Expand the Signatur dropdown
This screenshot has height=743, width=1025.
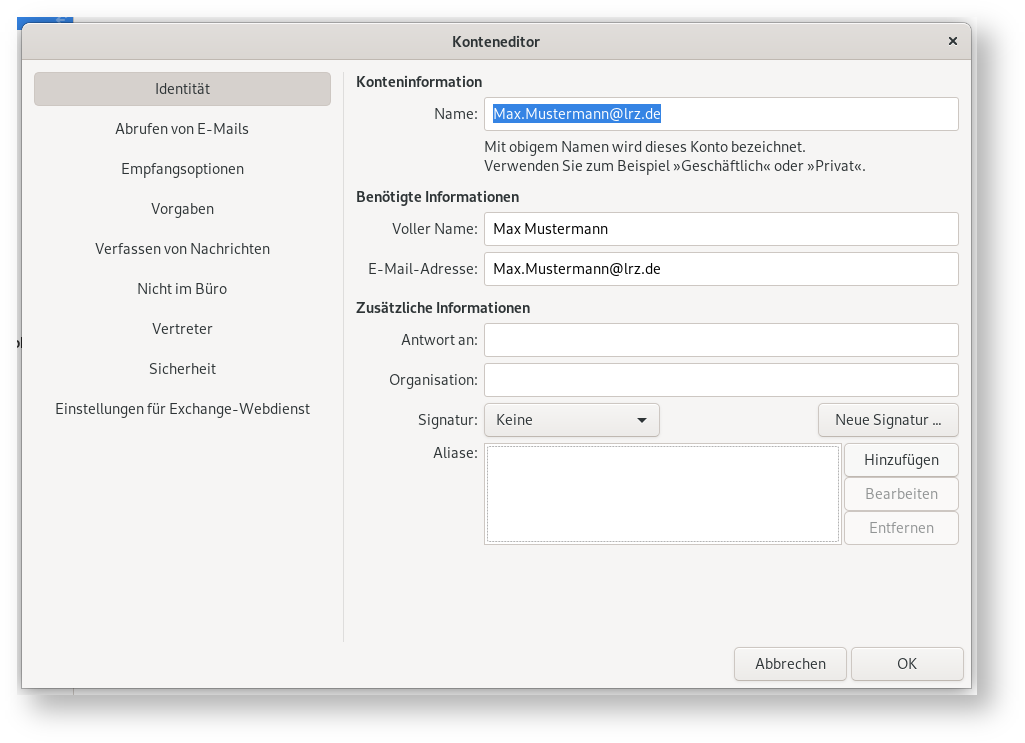571,420
